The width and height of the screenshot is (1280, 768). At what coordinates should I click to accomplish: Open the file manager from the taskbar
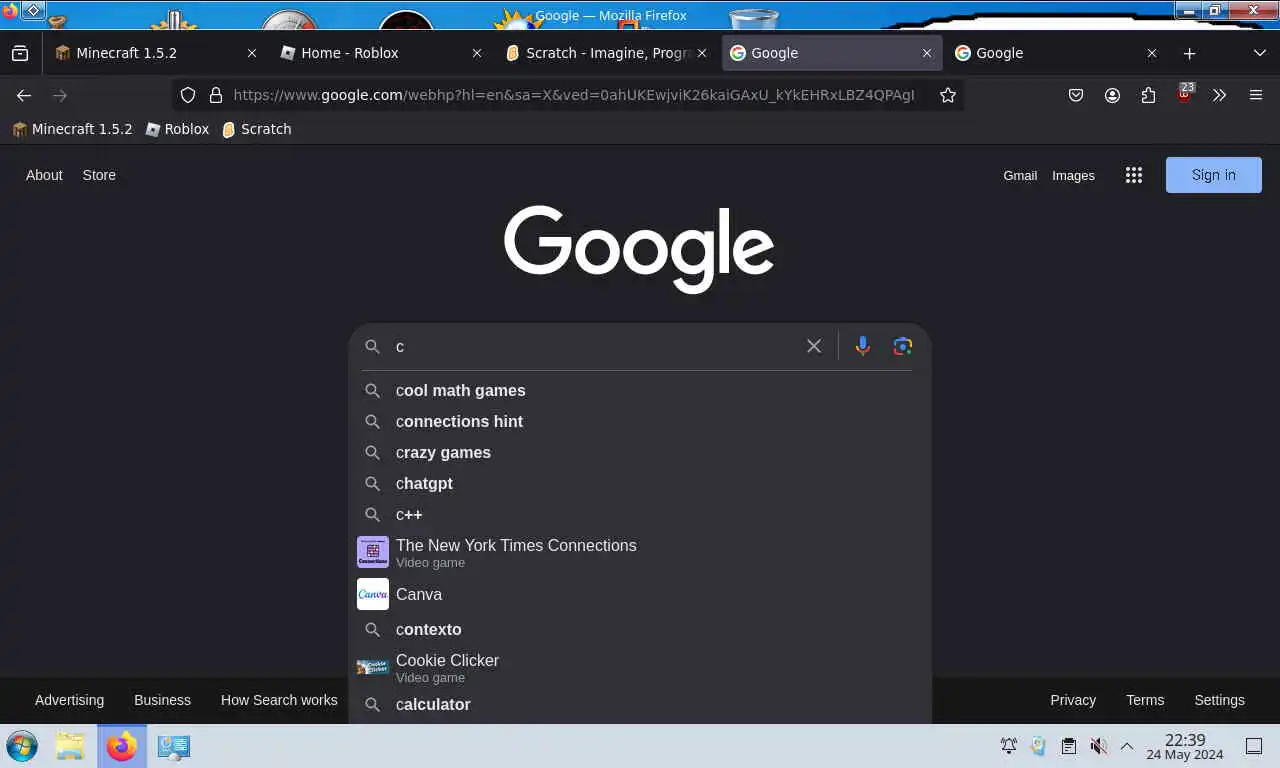coord(70,746)
